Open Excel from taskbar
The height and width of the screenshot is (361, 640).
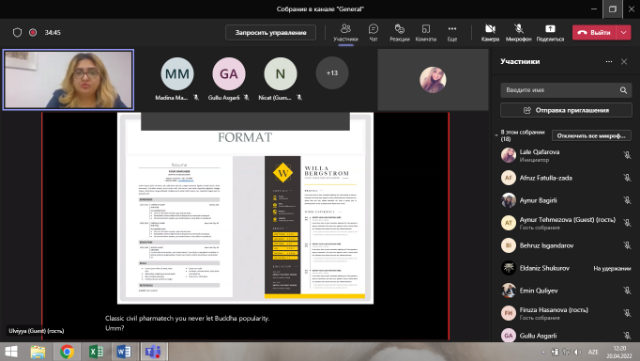click(96, 352)
